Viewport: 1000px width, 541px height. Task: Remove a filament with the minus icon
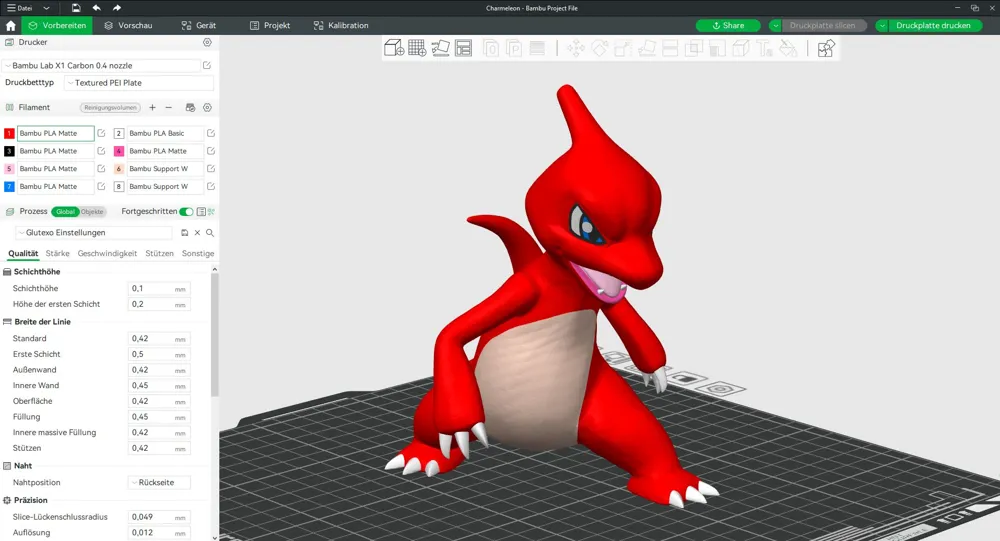(168, 107)
